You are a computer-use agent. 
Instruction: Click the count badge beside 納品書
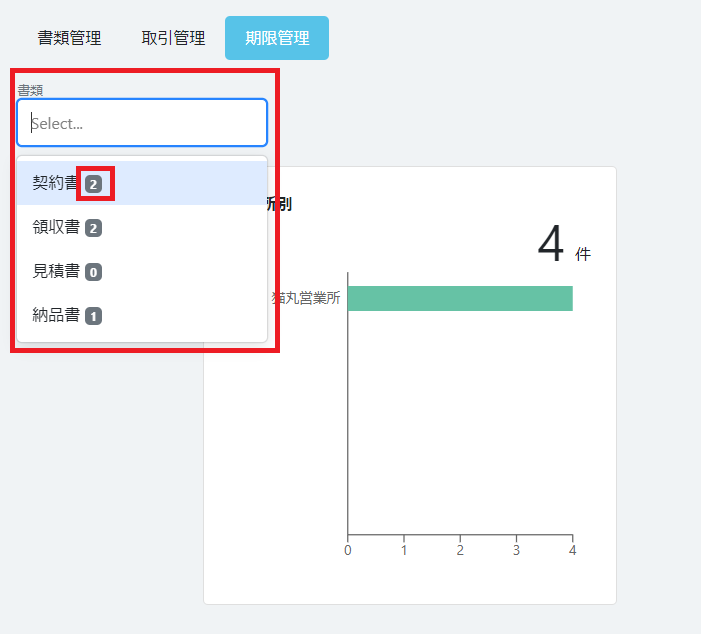93,316
